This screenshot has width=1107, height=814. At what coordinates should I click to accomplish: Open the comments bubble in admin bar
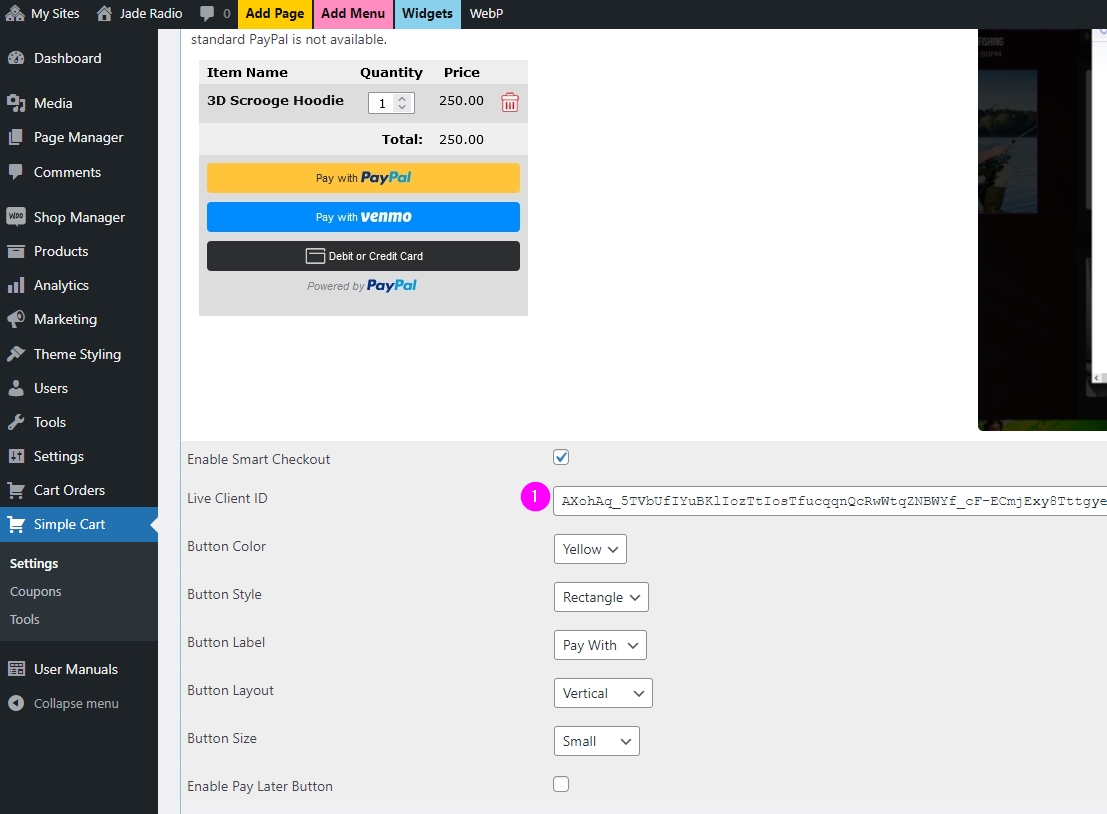click(x=207, y=13)
